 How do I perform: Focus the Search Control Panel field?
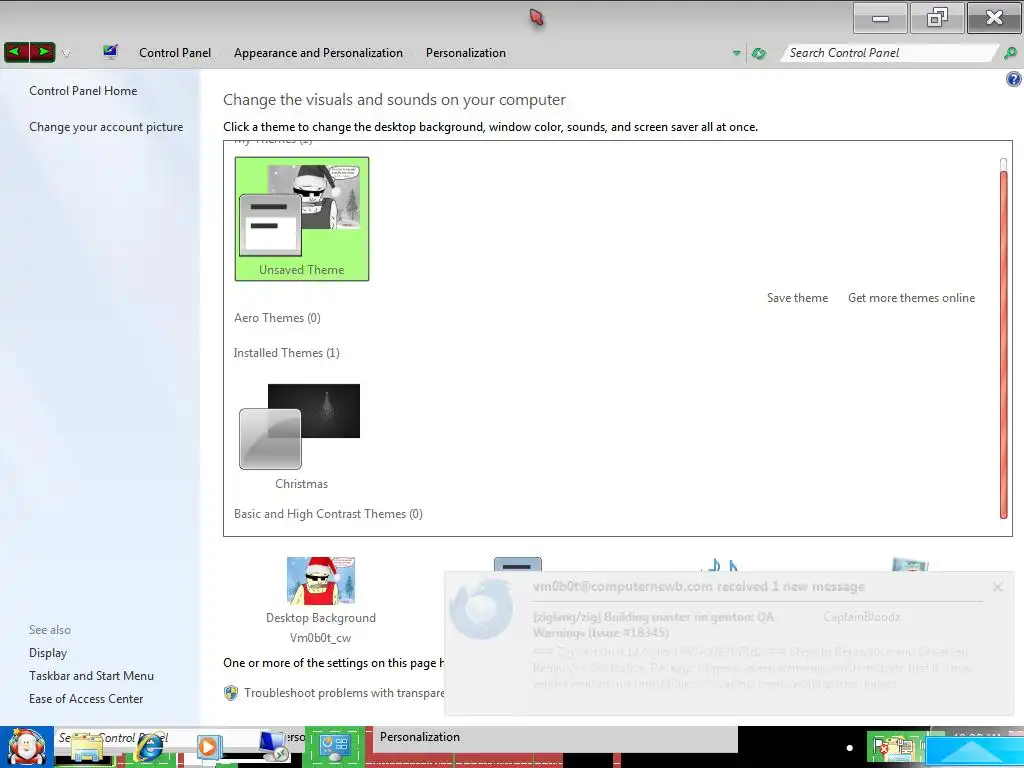point(888,53)
